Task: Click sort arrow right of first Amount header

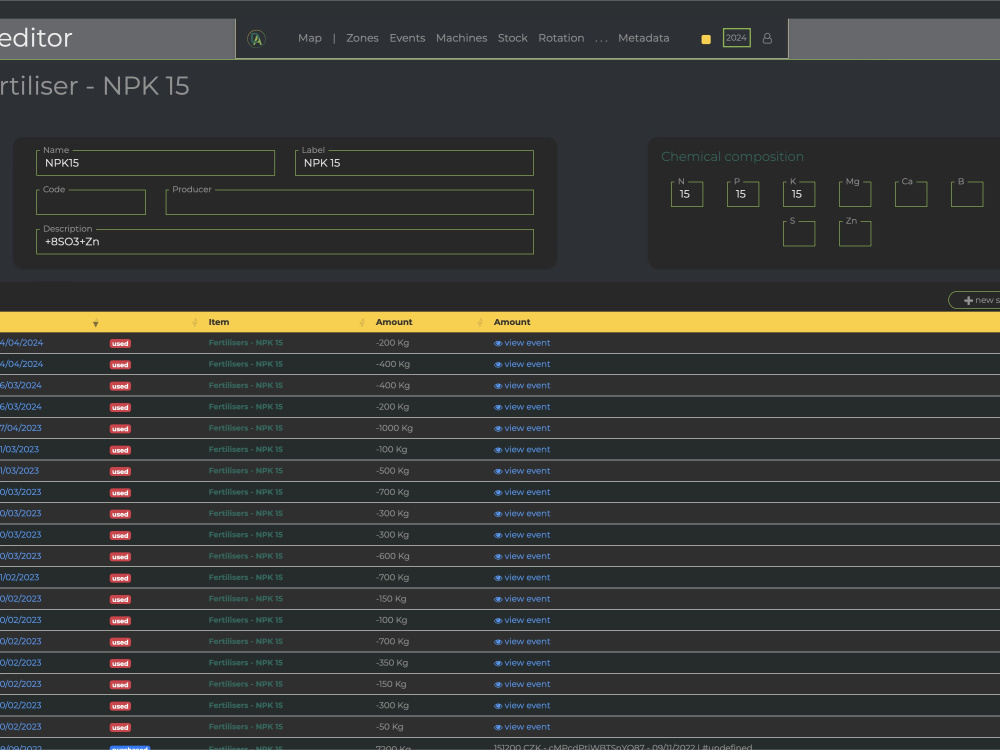Action: click(480, 323)
